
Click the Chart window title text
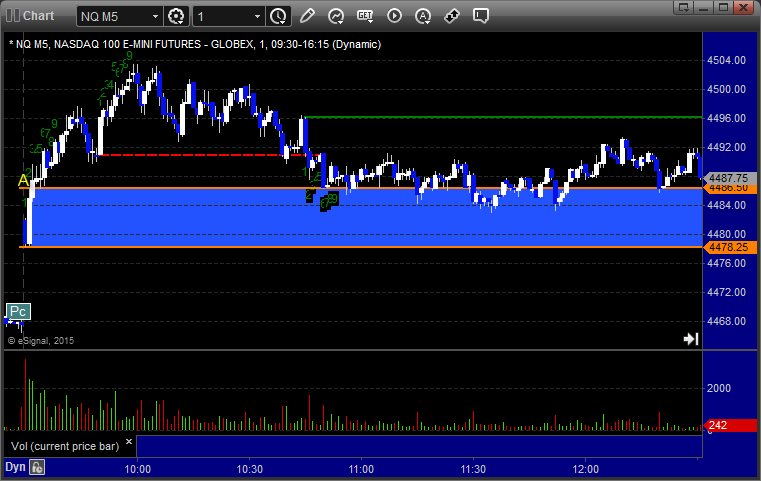(x=39, y=16)
